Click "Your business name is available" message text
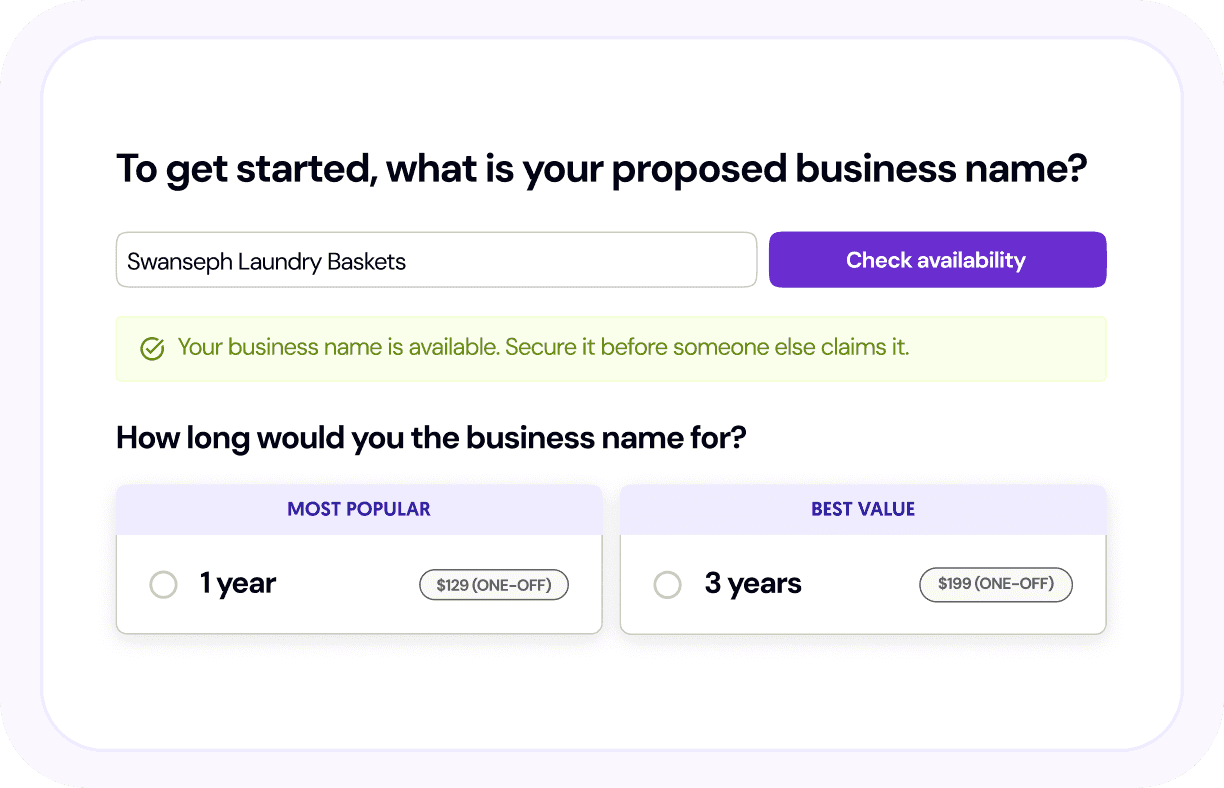Image resolution: width=1224 pixels, height=788 pixels. [338, 348]
